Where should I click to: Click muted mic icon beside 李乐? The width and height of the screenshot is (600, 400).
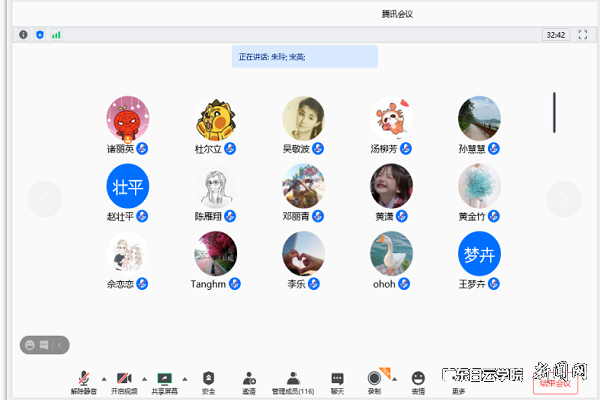(314, 284)
